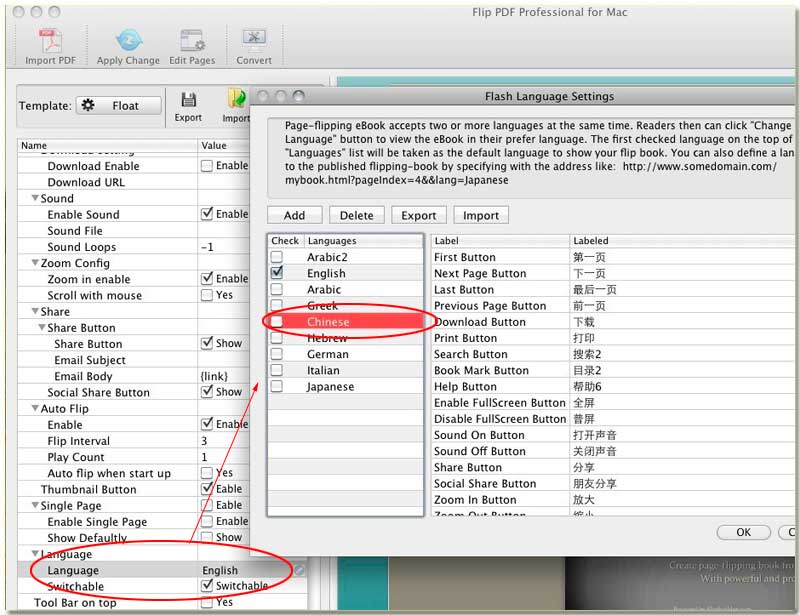Toggle the Download Enable checkbox
Viewport: 800px width, 615px height.
(207, 166)
